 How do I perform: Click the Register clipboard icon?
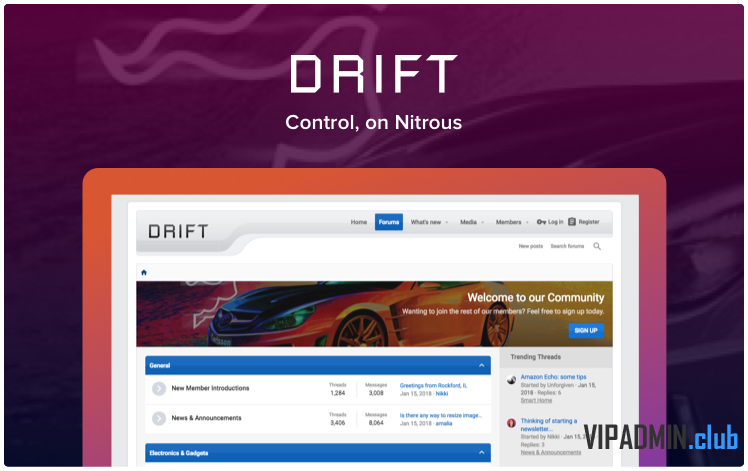click(x=571, y=222)
